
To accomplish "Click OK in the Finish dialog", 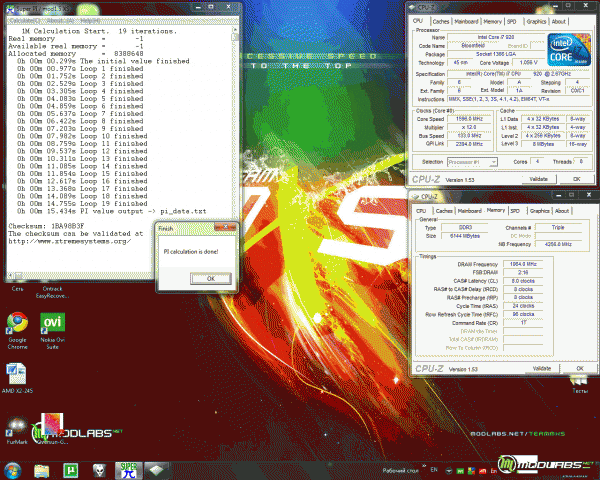I will click(x=210, y=278).
